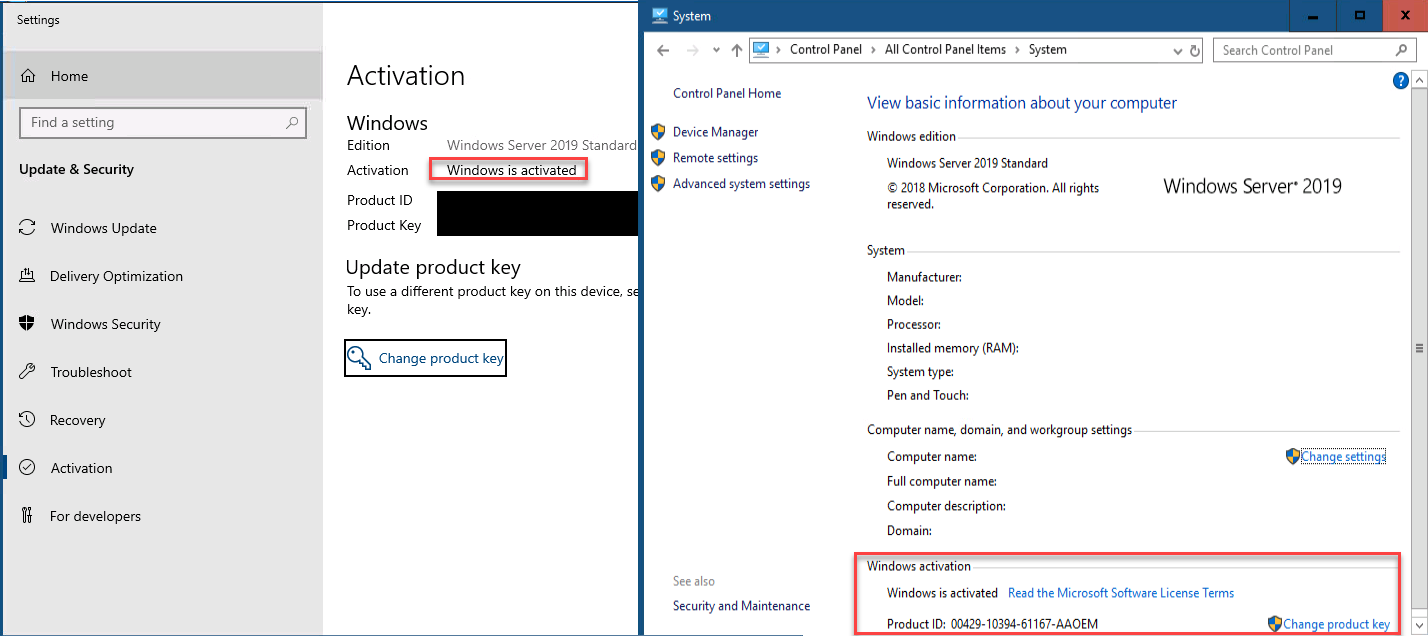Click the Update & Security heading
The height and width of the screenshot is (636, 1428).
coord(76,169)
